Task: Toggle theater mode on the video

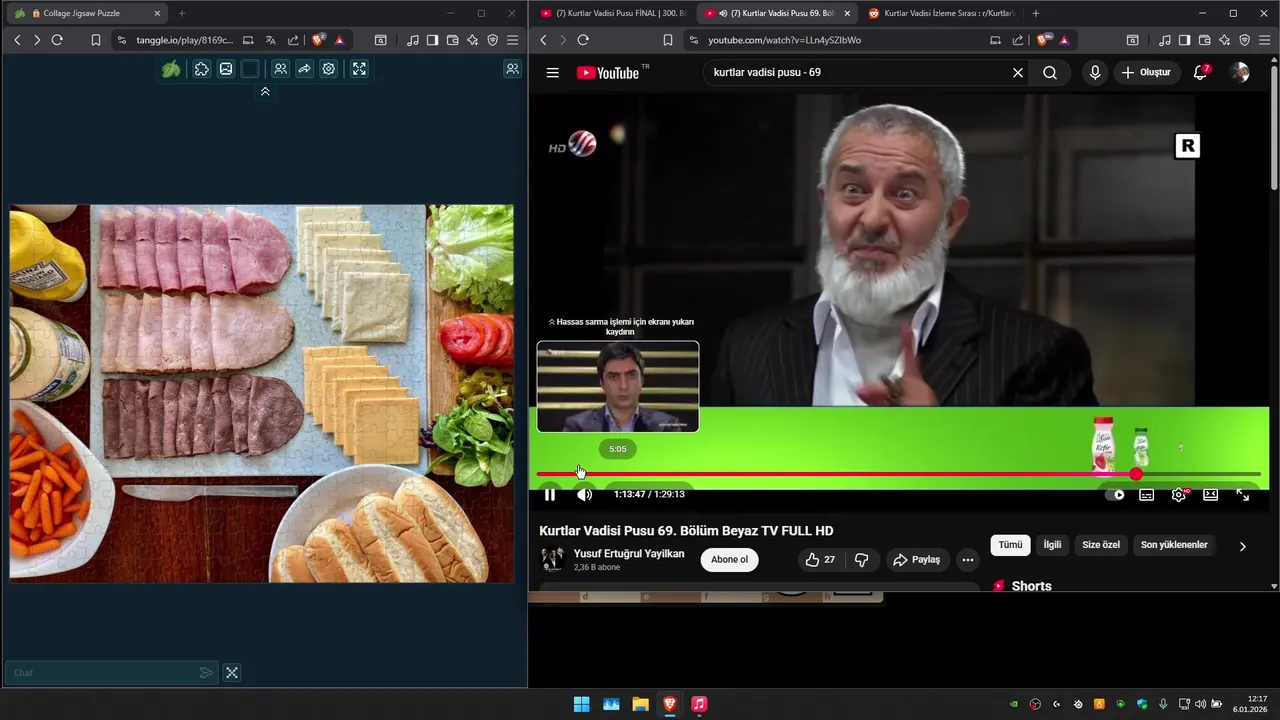Action: pos(1210,494)
